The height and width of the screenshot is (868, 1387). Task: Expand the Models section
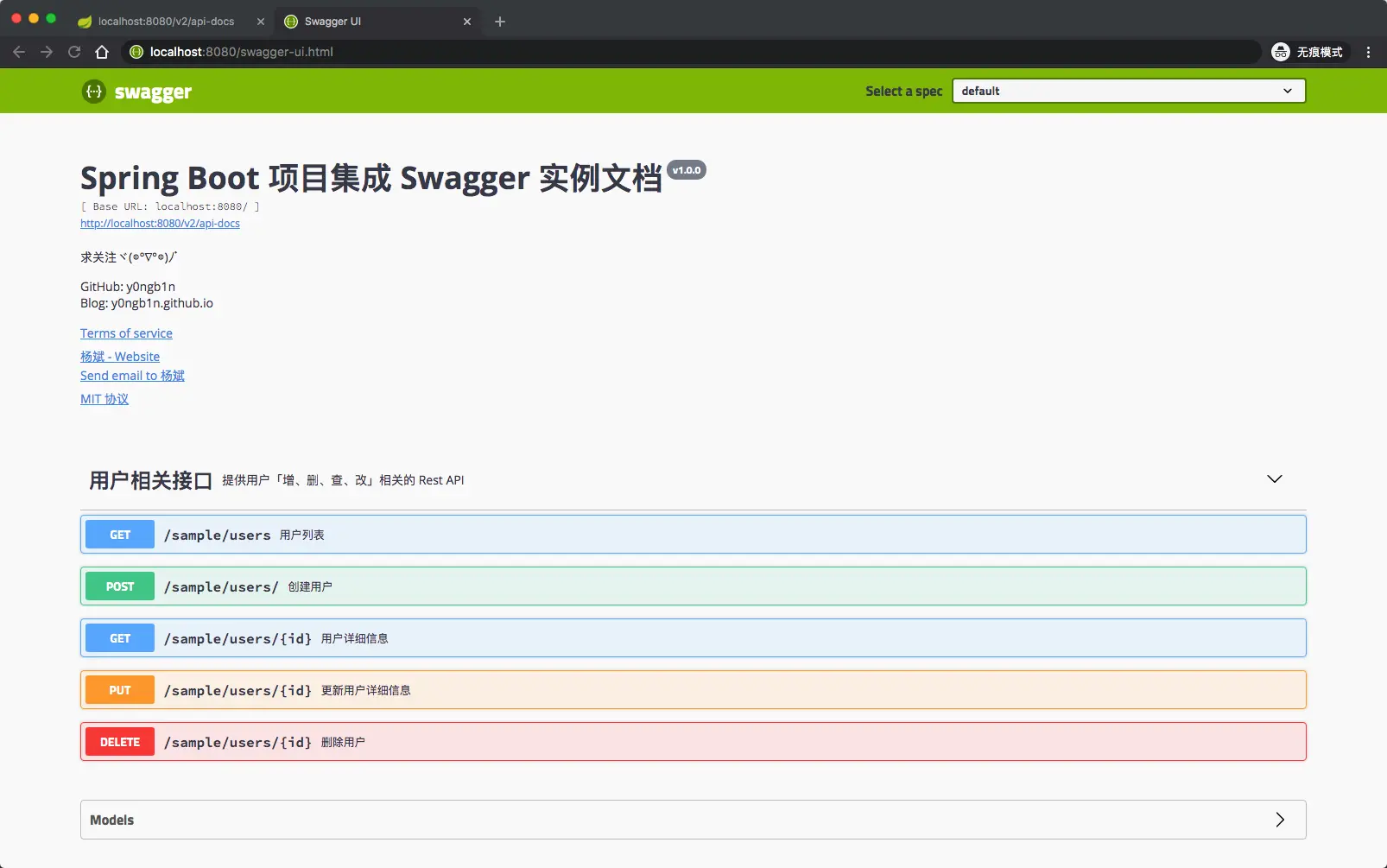click(x=1280, y=820)
